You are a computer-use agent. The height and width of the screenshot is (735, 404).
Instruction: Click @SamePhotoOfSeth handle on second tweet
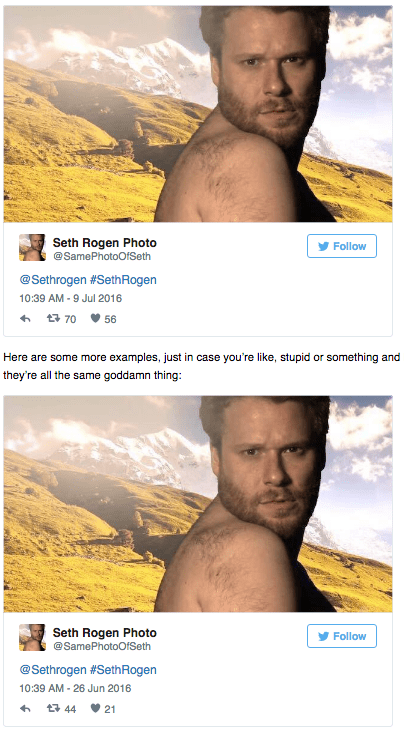tap(102, 646)
